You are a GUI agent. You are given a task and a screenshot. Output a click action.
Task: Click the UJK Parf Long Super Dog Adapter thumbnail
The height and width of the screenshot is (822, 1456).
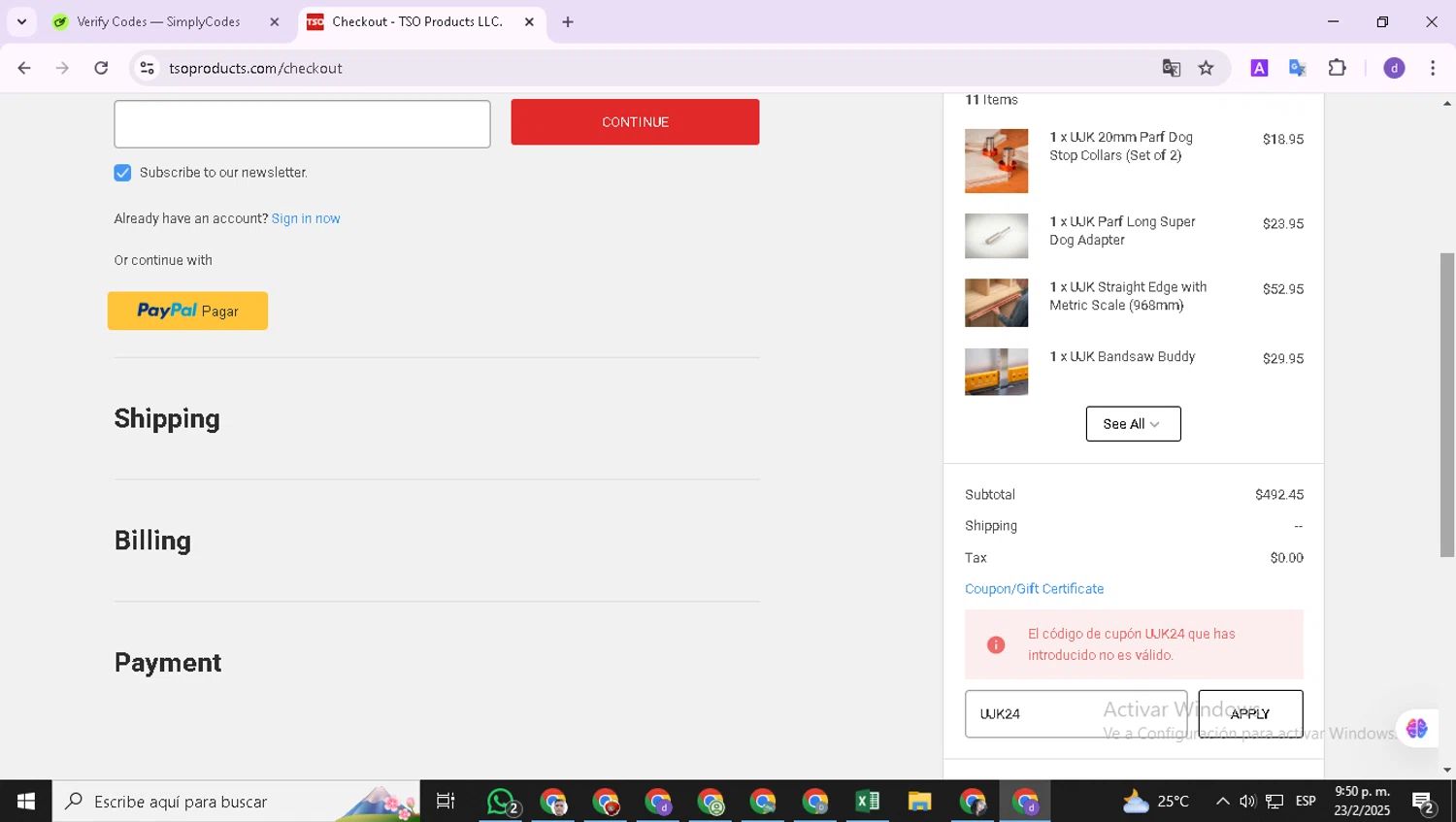click(x=996, y=236)
